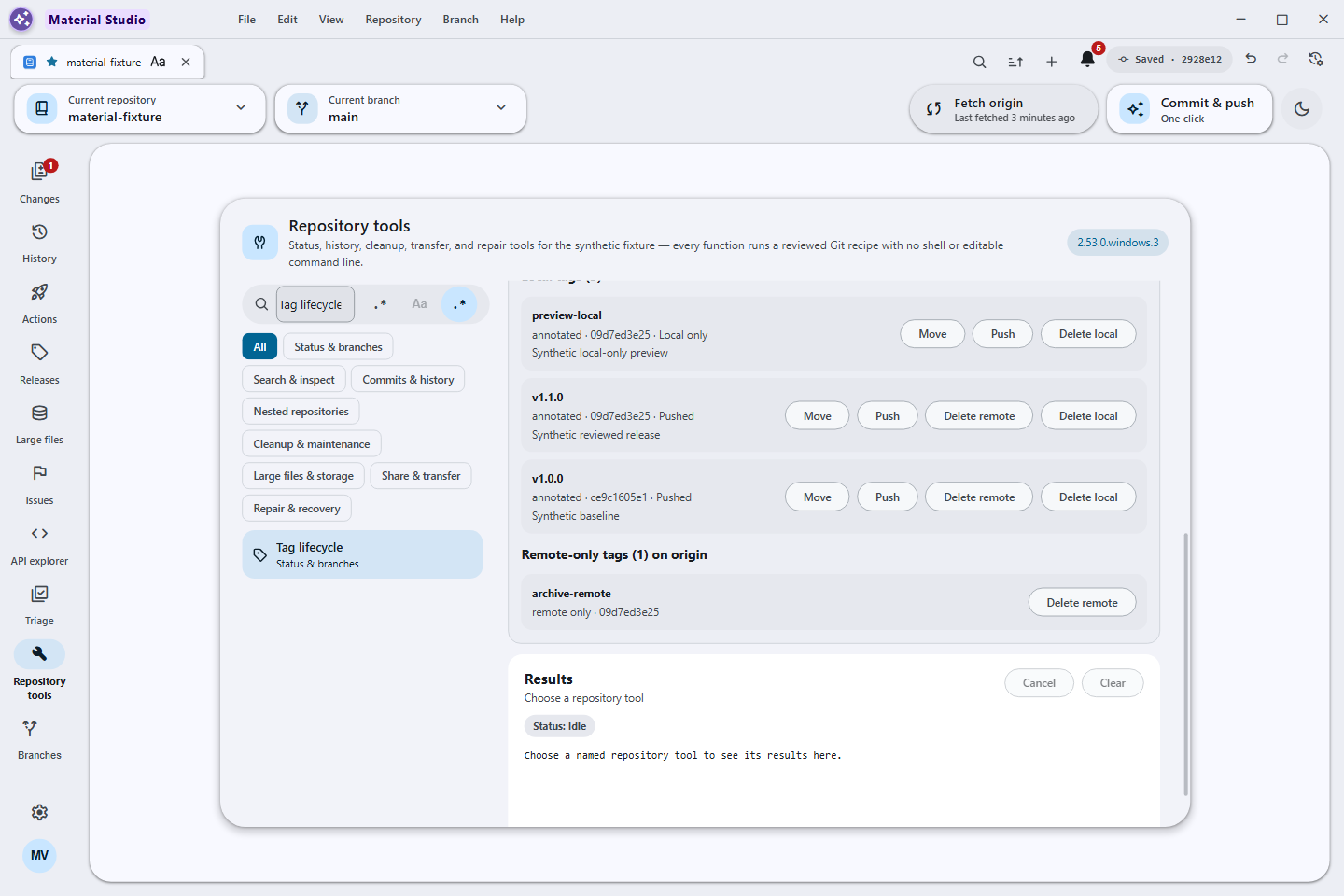Click Delete local for v1.1.0 tag

[1088, 416]
